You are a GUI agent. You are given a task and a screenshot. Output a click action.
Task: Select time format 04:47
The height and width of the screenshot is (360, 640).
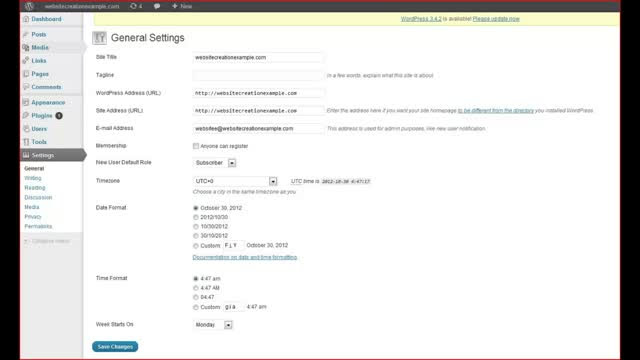[196, 297]
